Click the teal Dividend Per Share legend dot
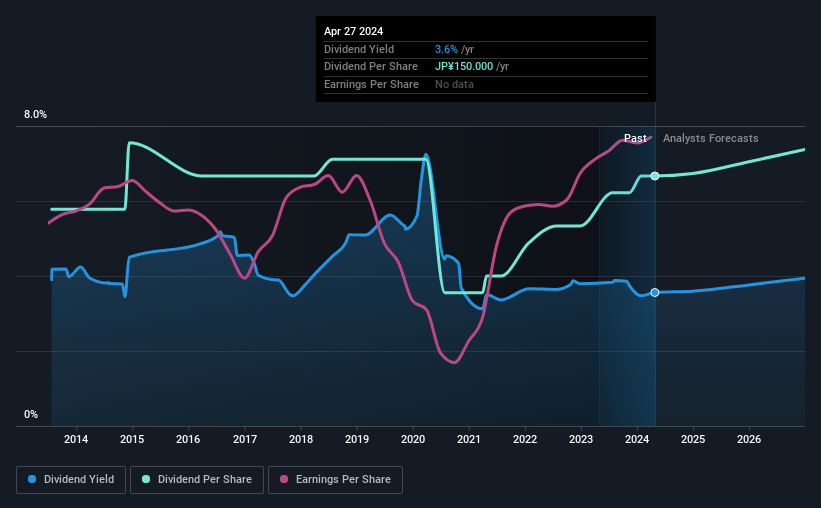This screenshot has width=821, height=508. click(x=146, y=479)
